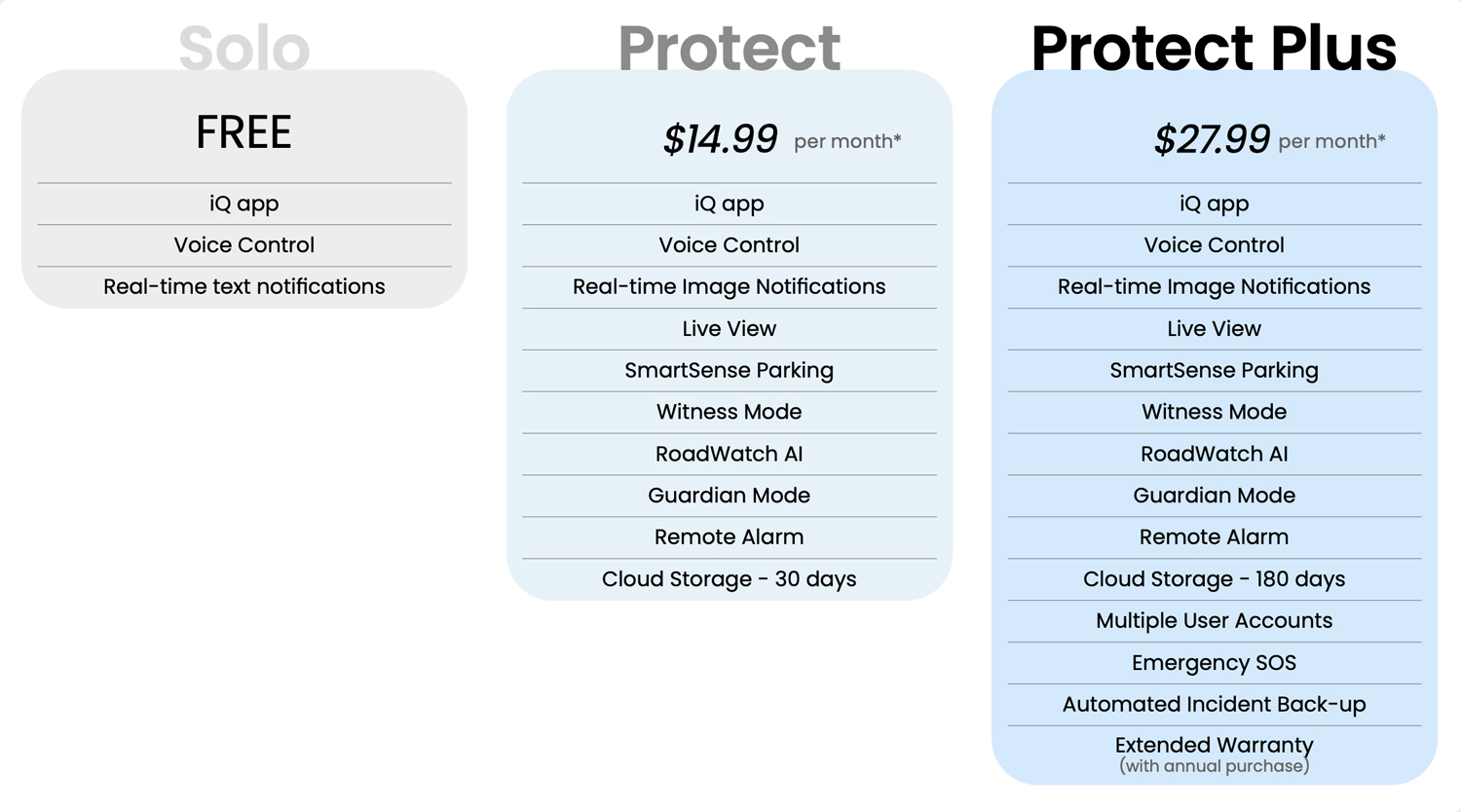Click Cloud Storage - 180 days feature
The width and height of the screenshot is (1461, 812).
[x=1214, y=579]
